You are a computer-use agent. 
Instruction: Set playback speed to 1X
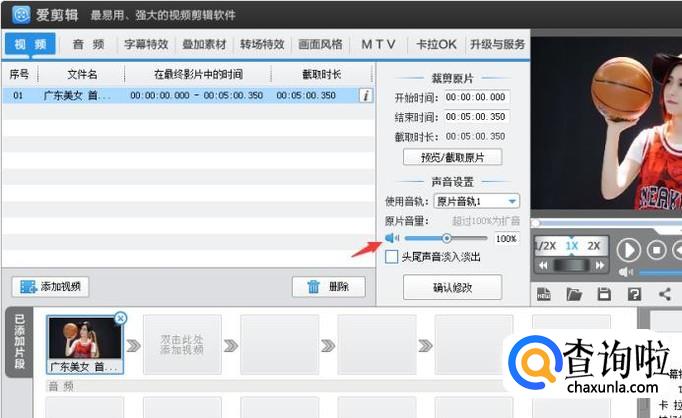click(x=572, y=246)
